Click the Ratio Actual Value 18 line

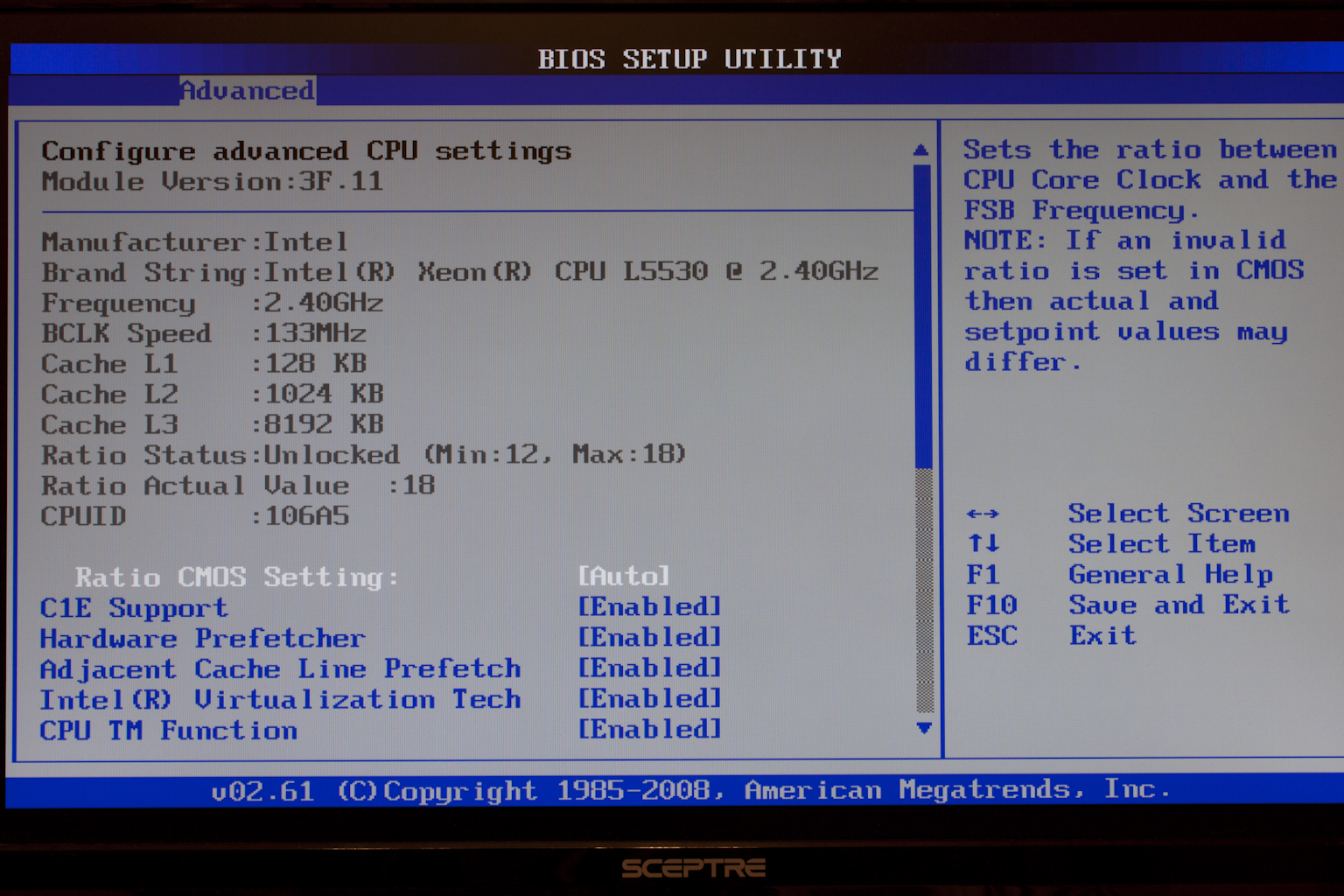[x=238, y=486]
